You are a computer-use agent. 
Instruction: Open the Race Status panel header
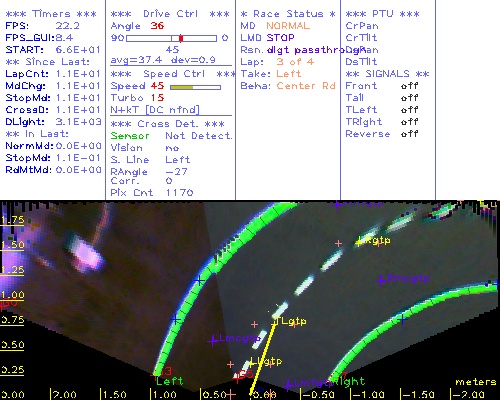[288, 14]
